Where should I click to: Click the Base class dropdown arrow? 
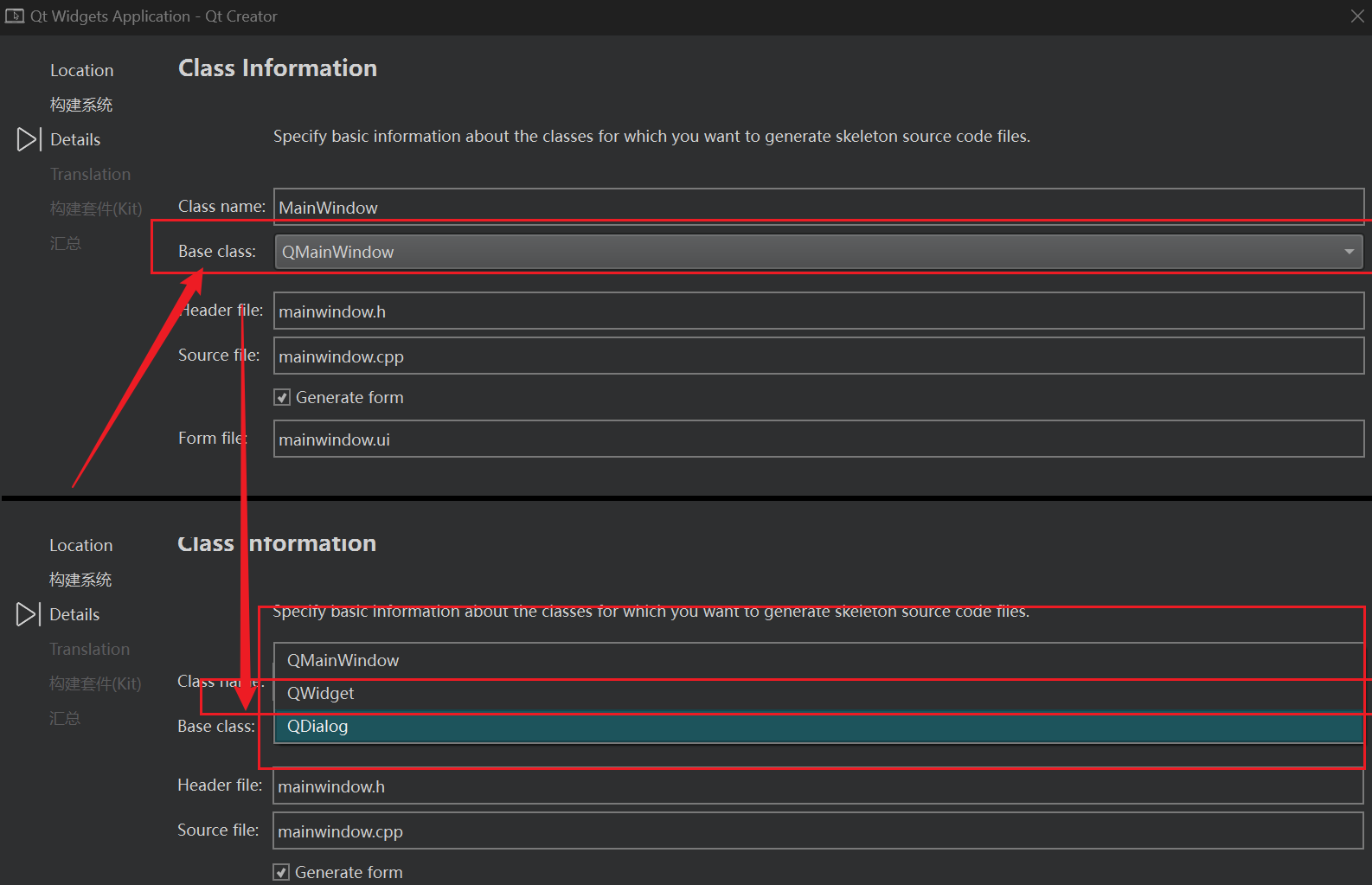pos(1349,252)
